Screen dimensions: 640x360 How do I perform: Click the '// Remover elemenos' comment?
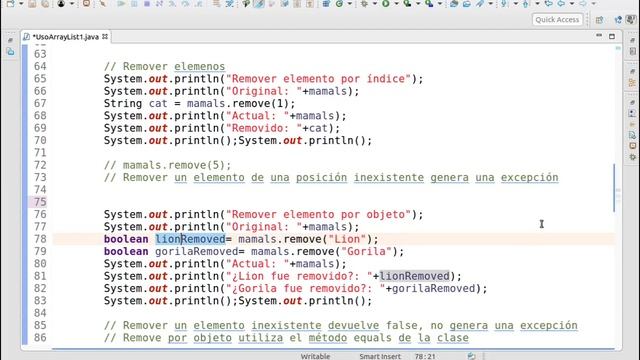click(x=164, y=67)
